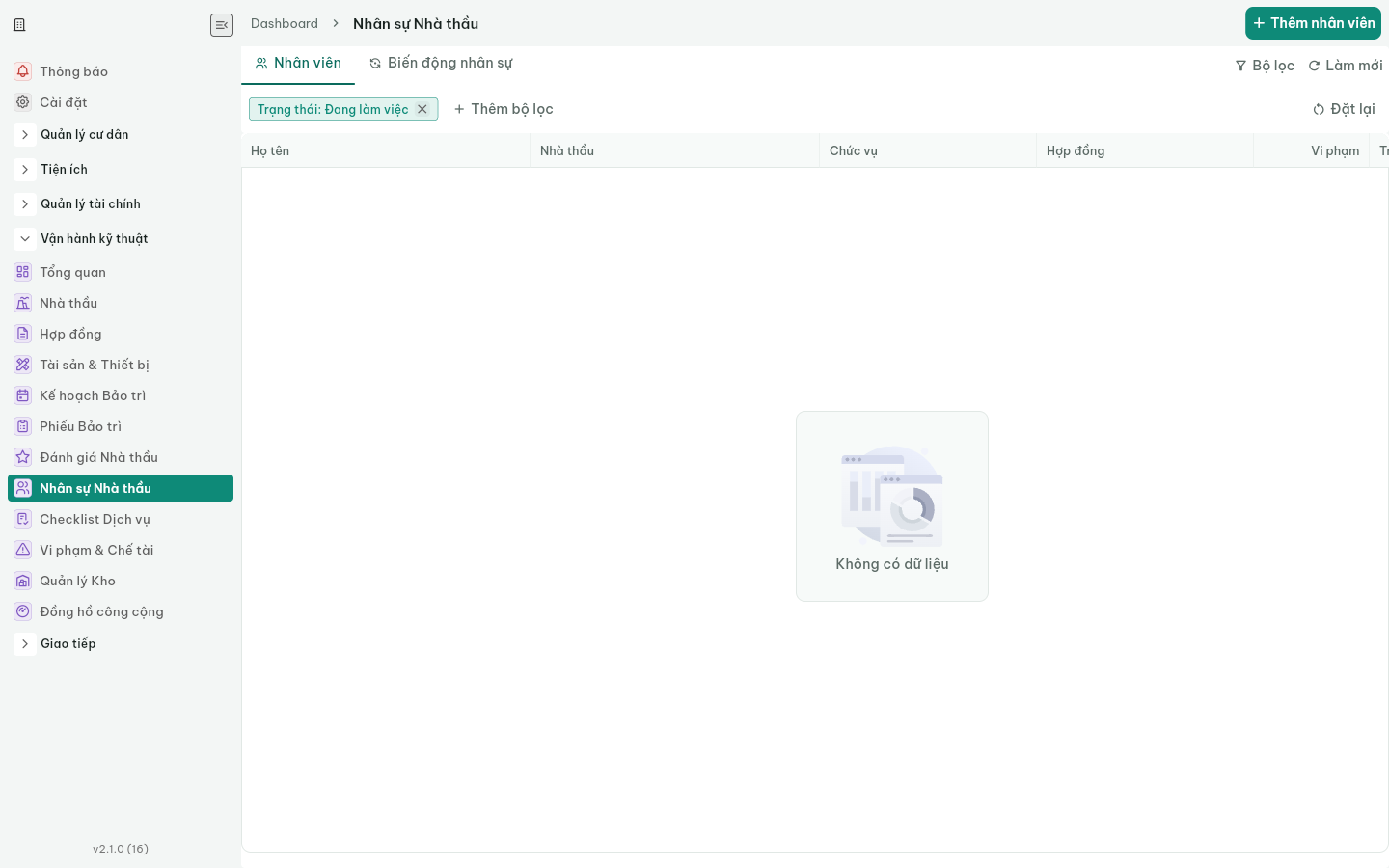Click Họ tên column header
This screenshot has width=1389, height=868.
point(386,150)
